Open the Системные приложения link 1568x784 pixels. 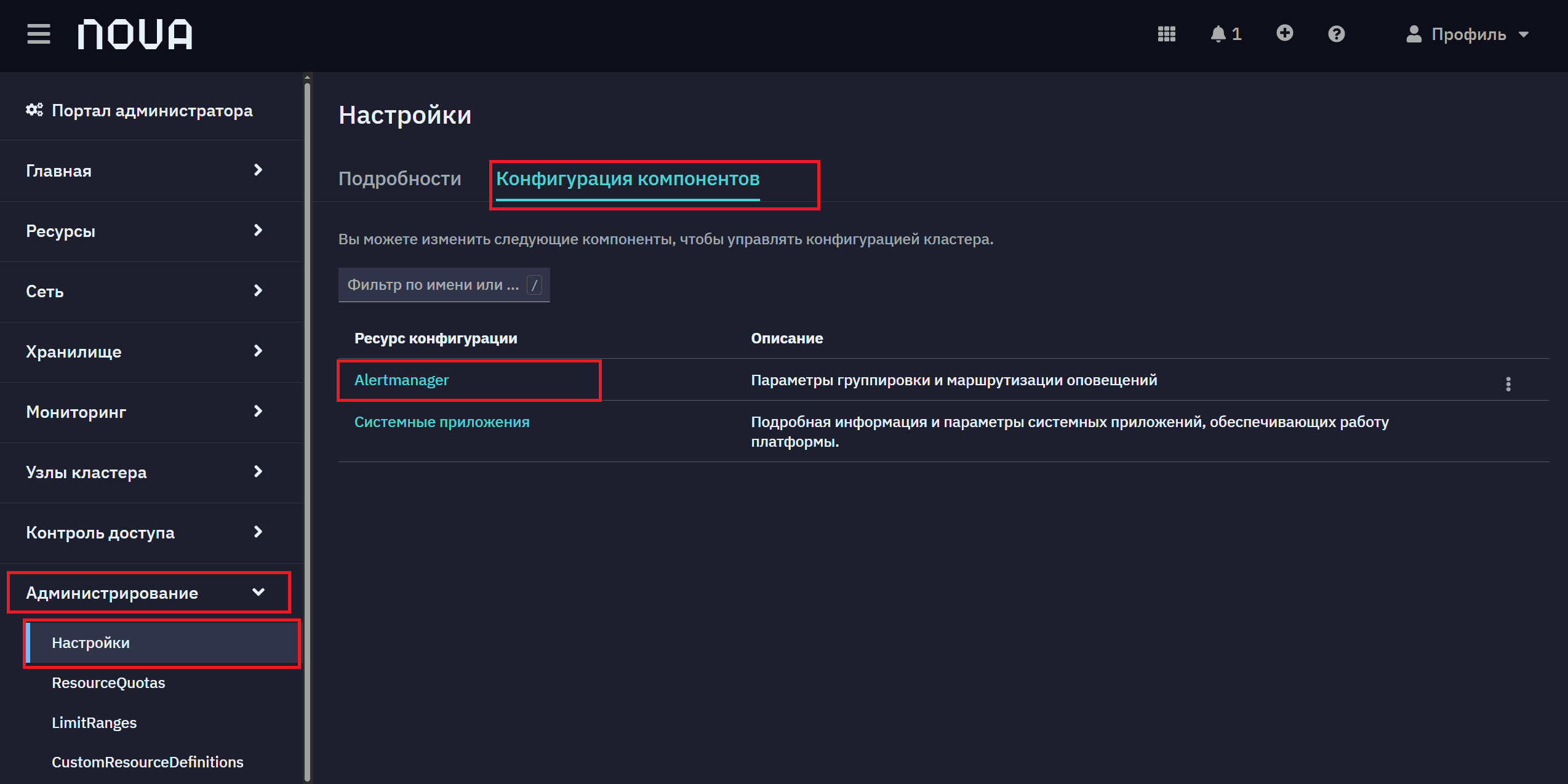(x=442, y=422)
